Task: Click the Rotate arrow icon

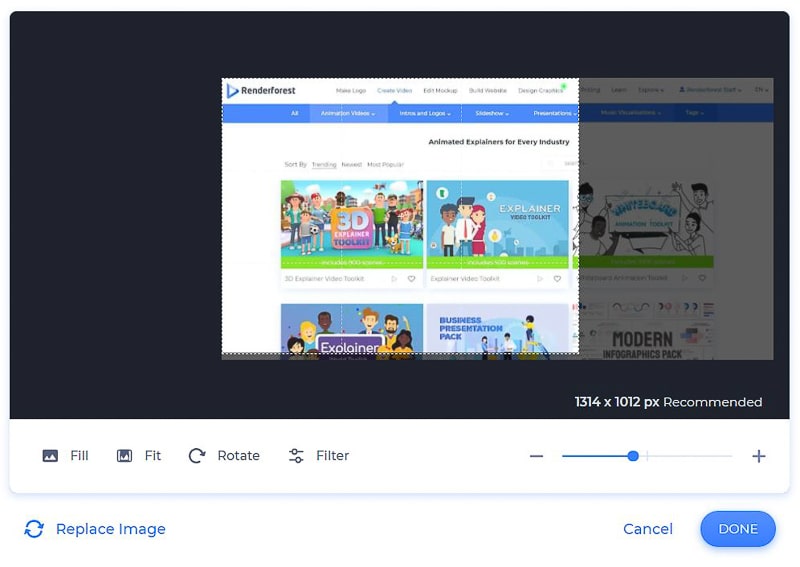Action: point(197,456)
